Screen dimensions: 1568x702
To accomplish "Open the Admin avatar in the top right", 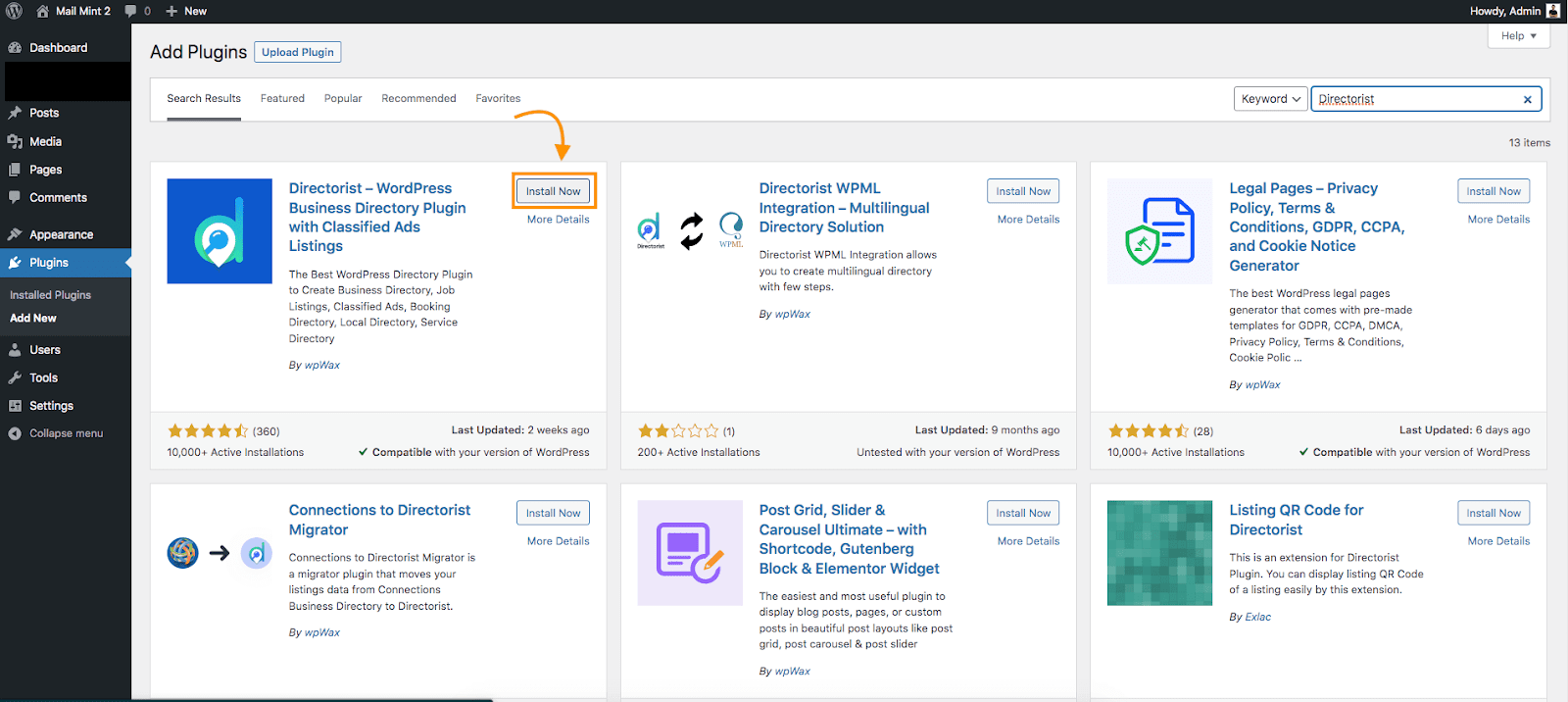I will [x=1553, y=11].
